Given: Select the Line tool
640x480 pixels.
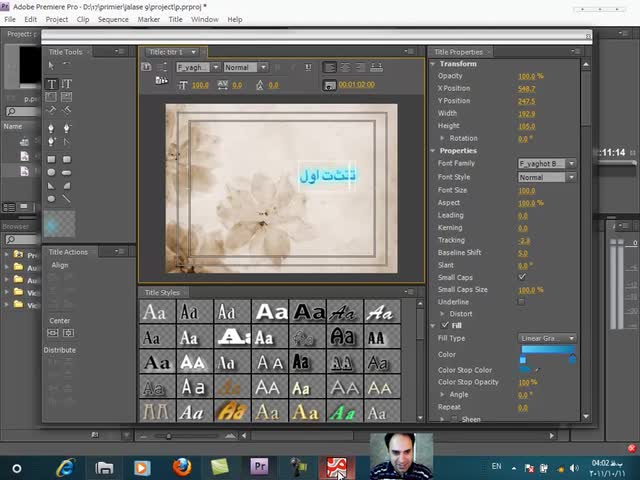Looking at the screenshot, I should click(66, 199).
